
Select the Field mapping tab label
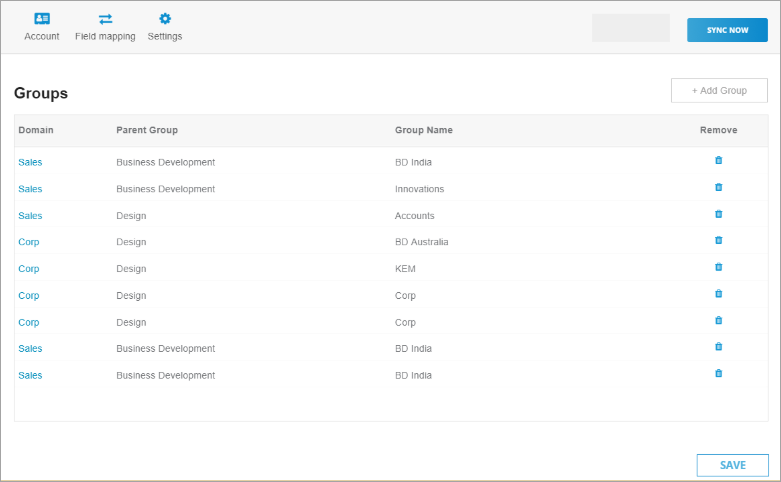pos(105,36)
